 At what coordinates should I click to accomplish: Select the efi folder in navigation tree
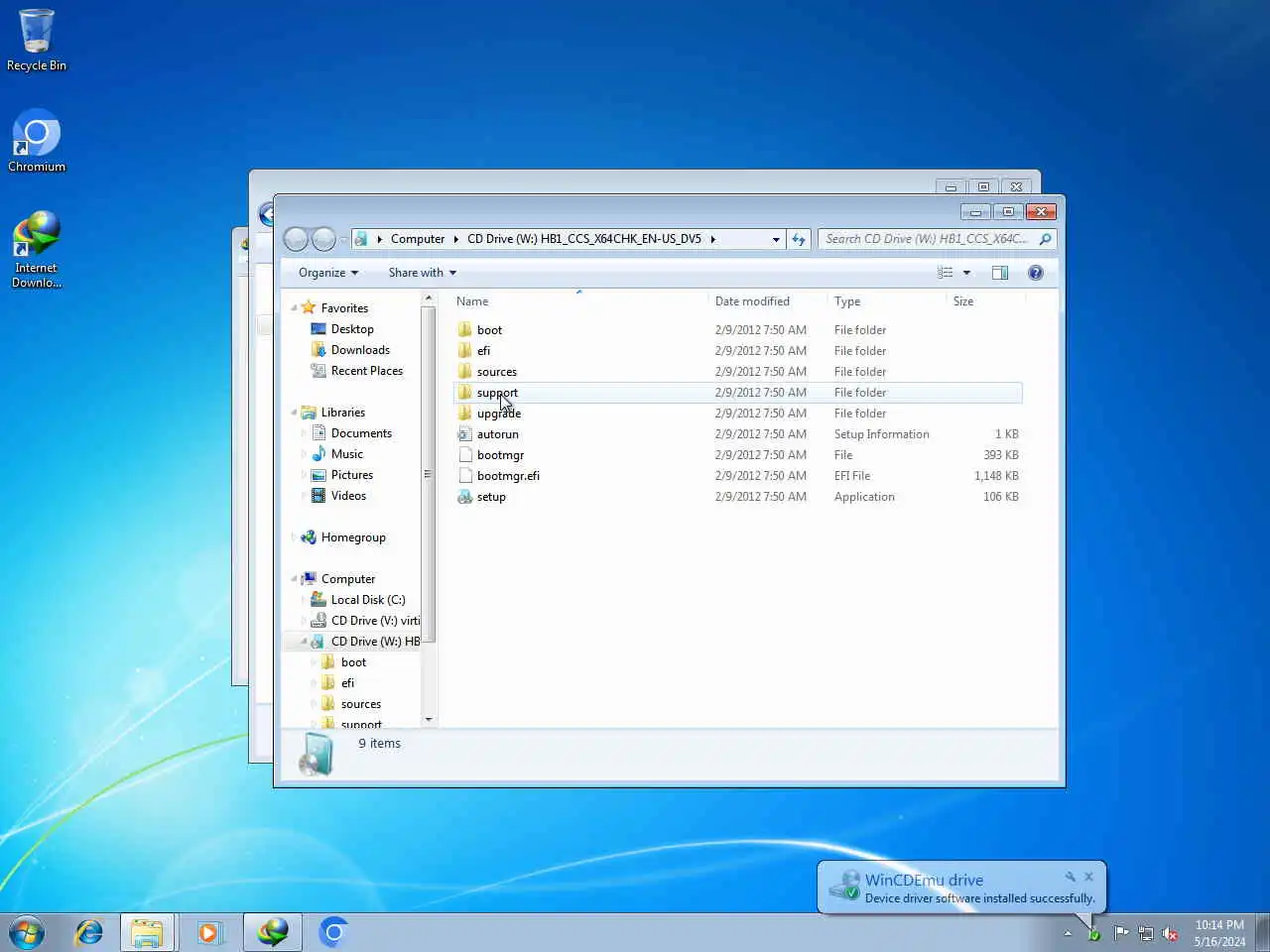[347, 683]
